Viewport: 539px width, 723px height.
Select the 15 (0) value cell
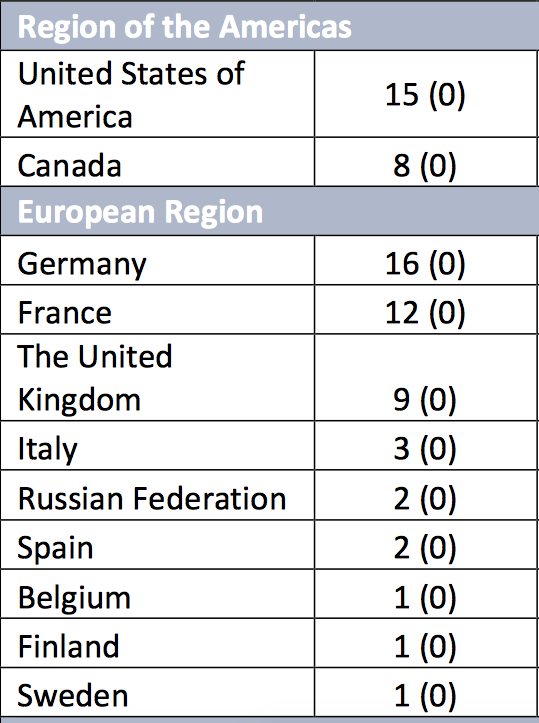426,94
